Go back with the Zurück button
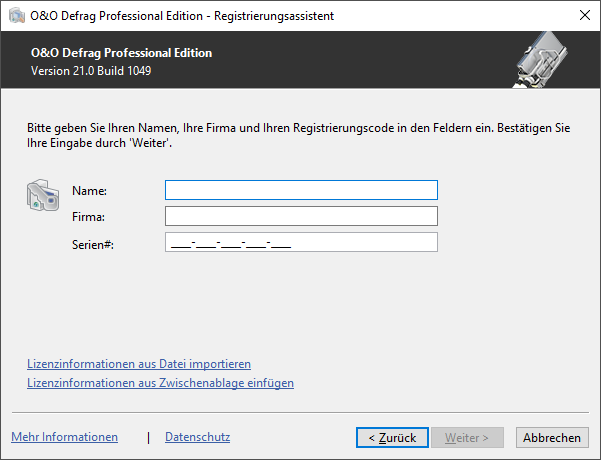The width and height of the screenshot is (601, 460). coord(392,438)
